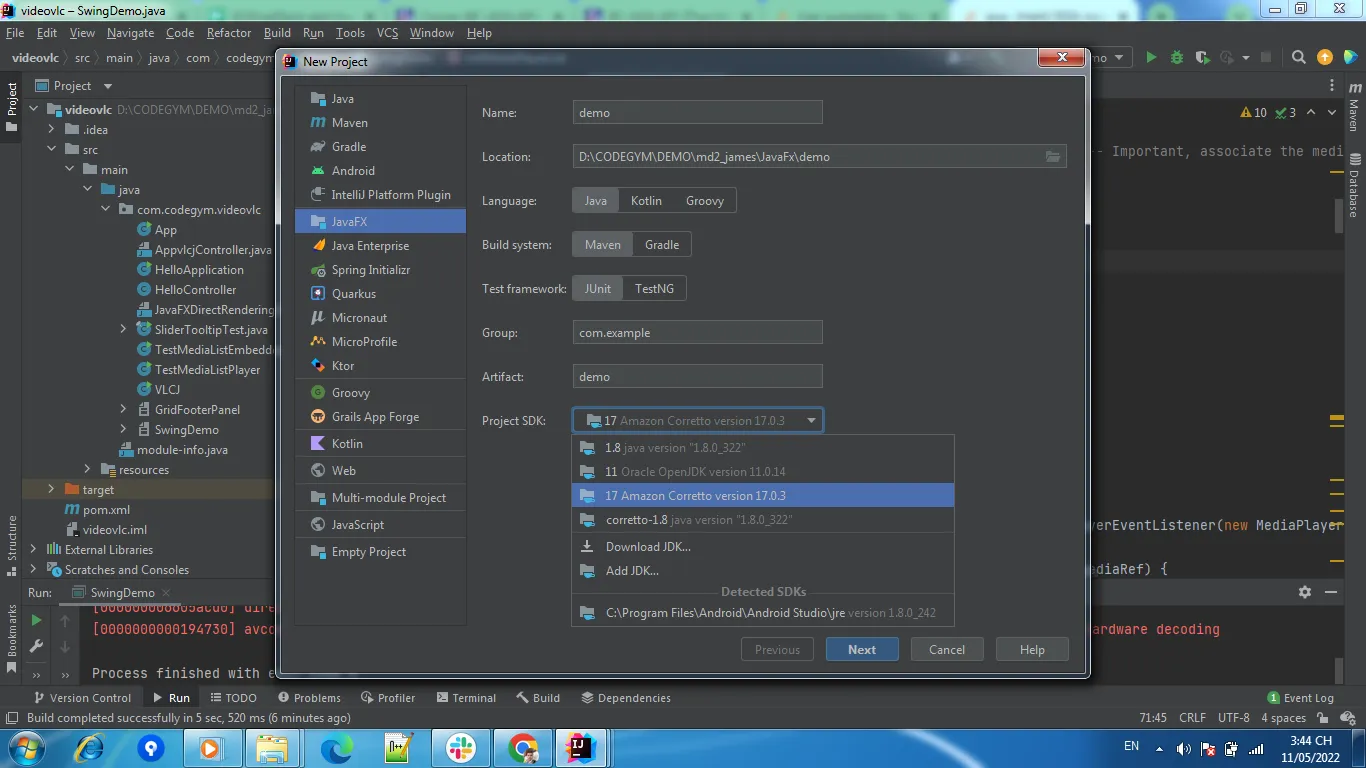Choose Download JDK... option

coord(763,547)
